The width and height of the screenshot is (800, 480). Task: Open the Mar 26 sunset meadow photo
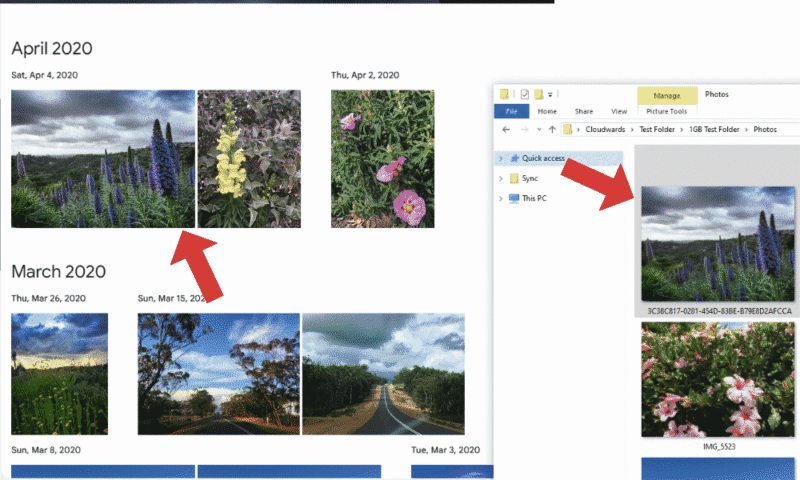pos(60,374)
